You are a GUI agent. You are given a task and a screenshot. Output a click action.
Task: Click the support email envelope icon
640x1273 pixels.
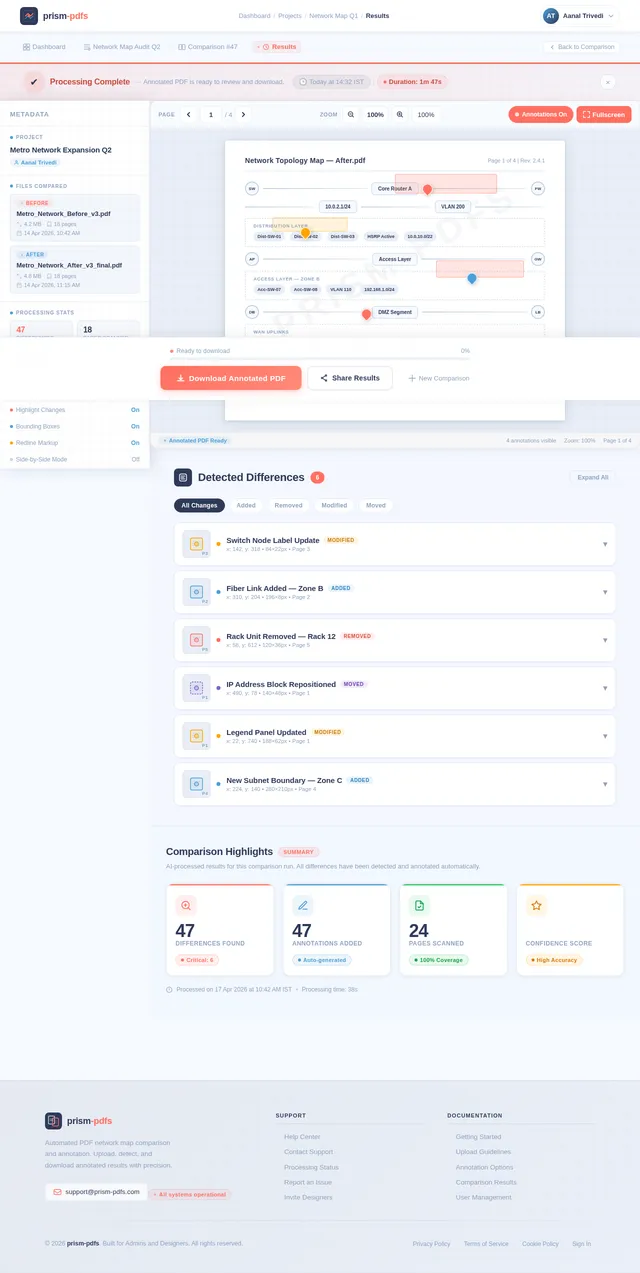tap(58, 1192)
